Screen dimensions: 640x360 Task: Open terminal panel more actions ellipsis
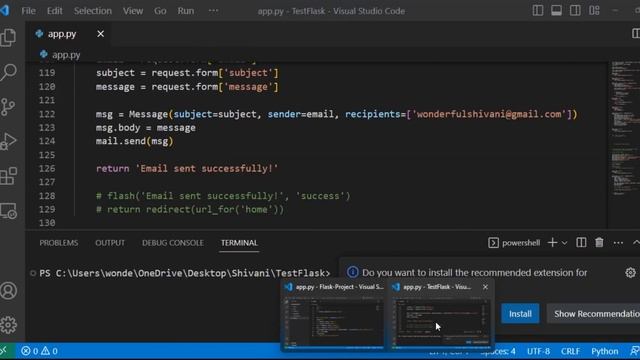click(618, 243)
